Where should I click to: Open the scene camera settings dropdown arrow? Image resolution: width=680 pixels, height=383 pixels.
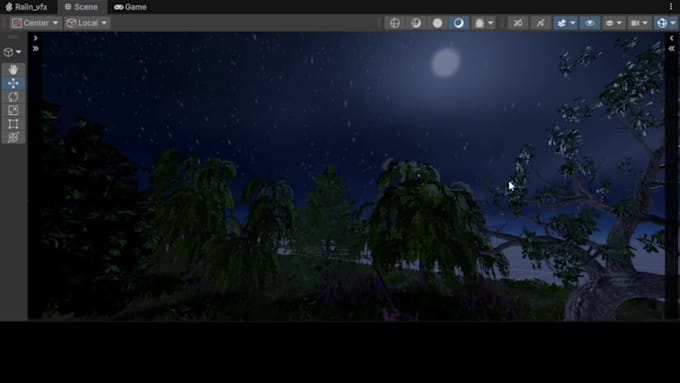pyautogui.click(x=645, y=23)
